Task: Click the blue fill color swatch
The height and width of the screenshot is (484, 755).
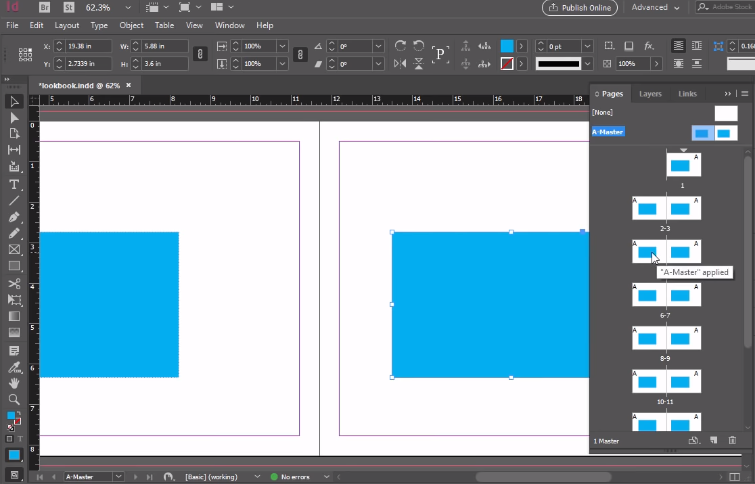Action: 507,46
